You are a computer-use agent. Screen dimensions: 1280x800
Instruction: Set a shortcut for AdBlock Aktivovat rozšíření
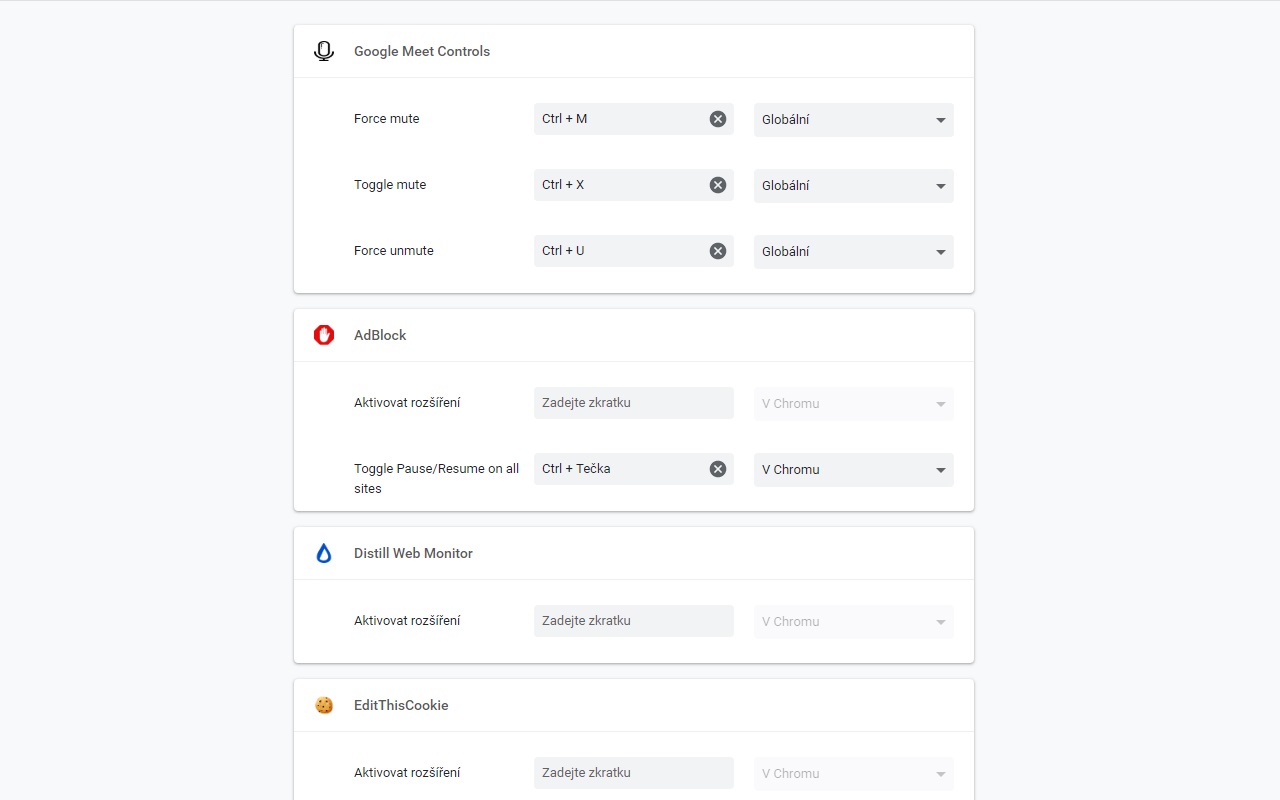(634, 403)
